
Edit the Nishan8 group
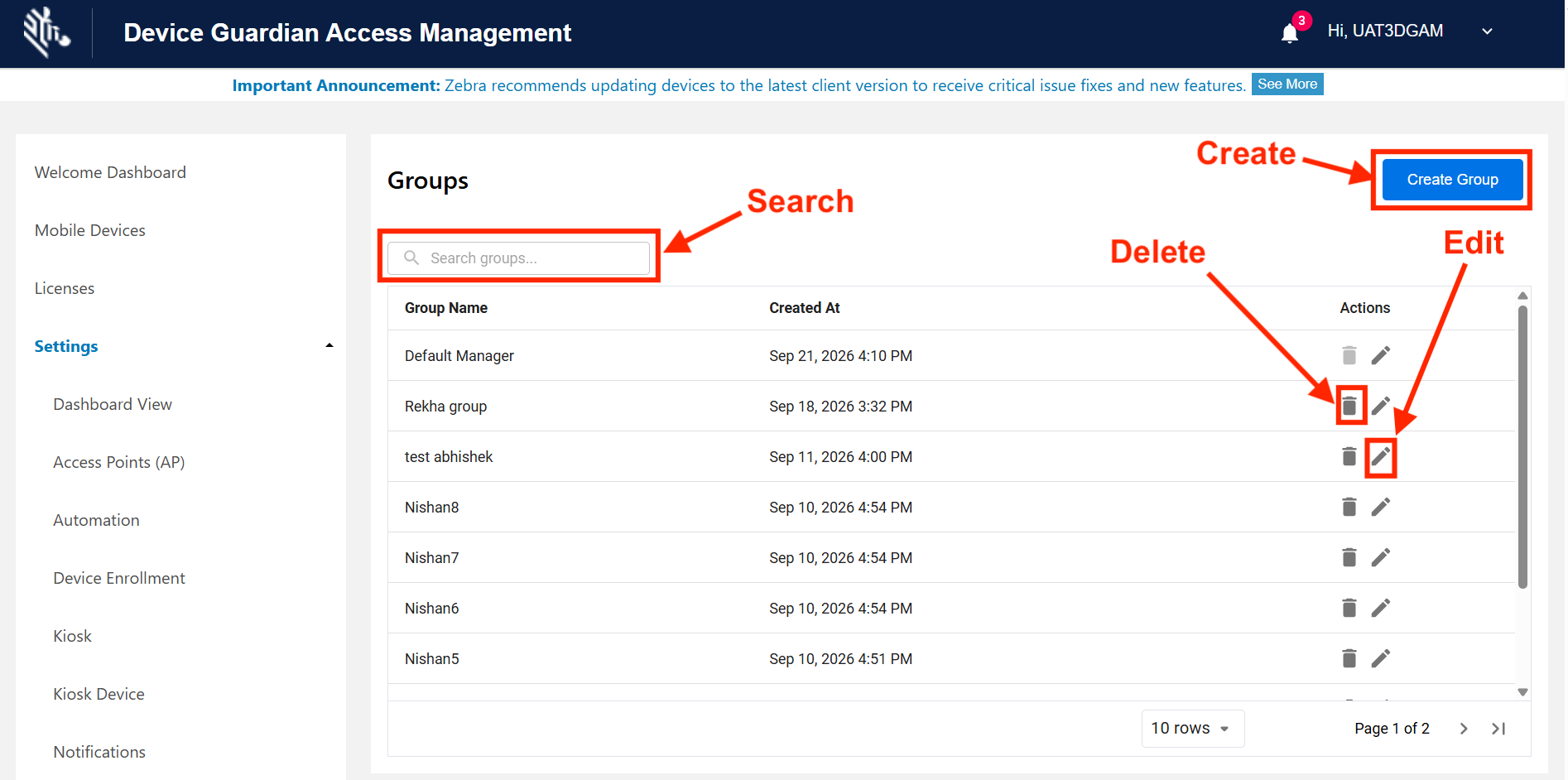[x=1380, y=507]
